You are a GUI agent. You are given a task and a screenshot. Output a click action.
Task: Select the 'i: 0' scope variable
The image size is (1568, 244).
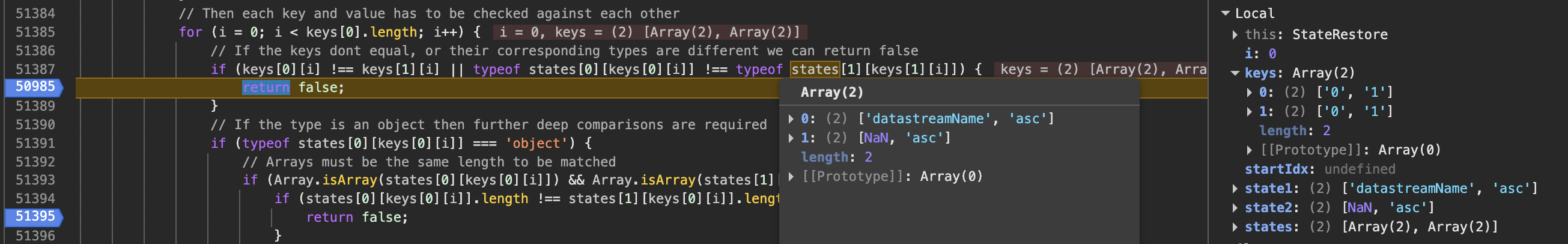pyautogui.click(x=1260, y=54)
